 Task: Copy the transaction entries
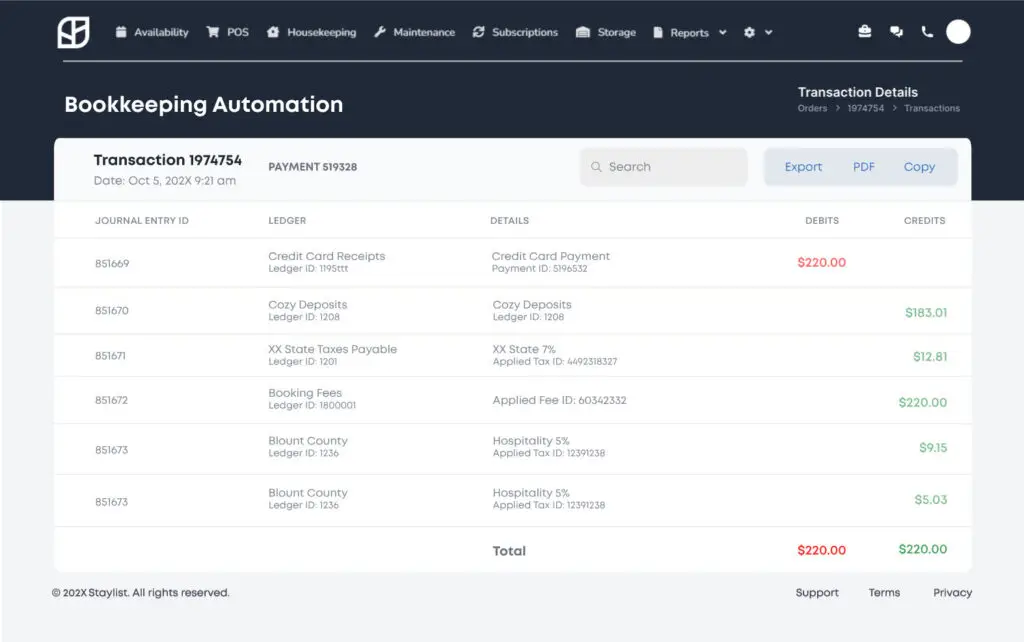(x=919, y=167)
